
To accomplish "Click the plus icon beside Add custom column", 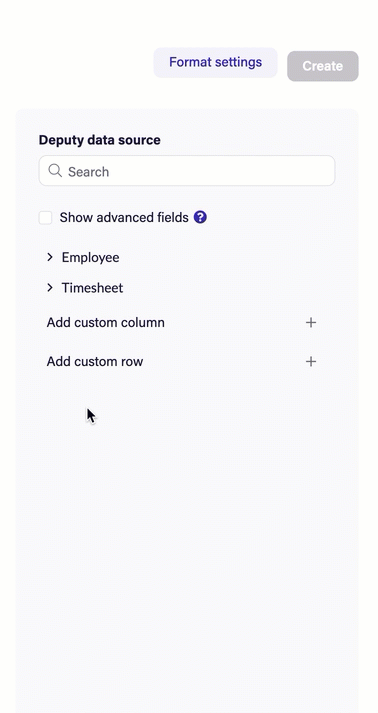I will 311,322.
